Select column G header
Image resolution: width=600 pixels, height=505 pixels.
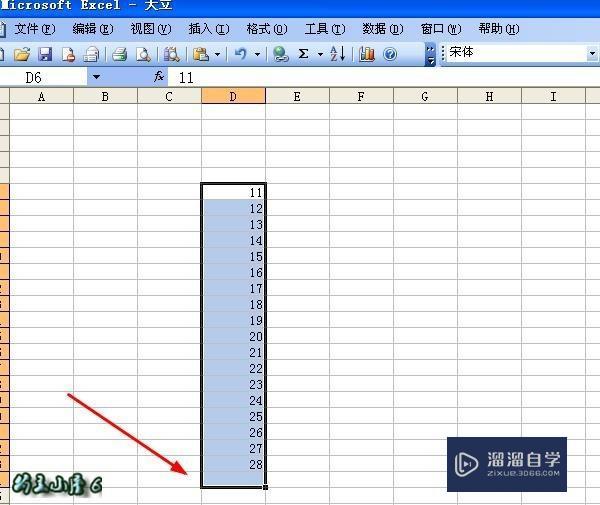click(x=425, y=96)
